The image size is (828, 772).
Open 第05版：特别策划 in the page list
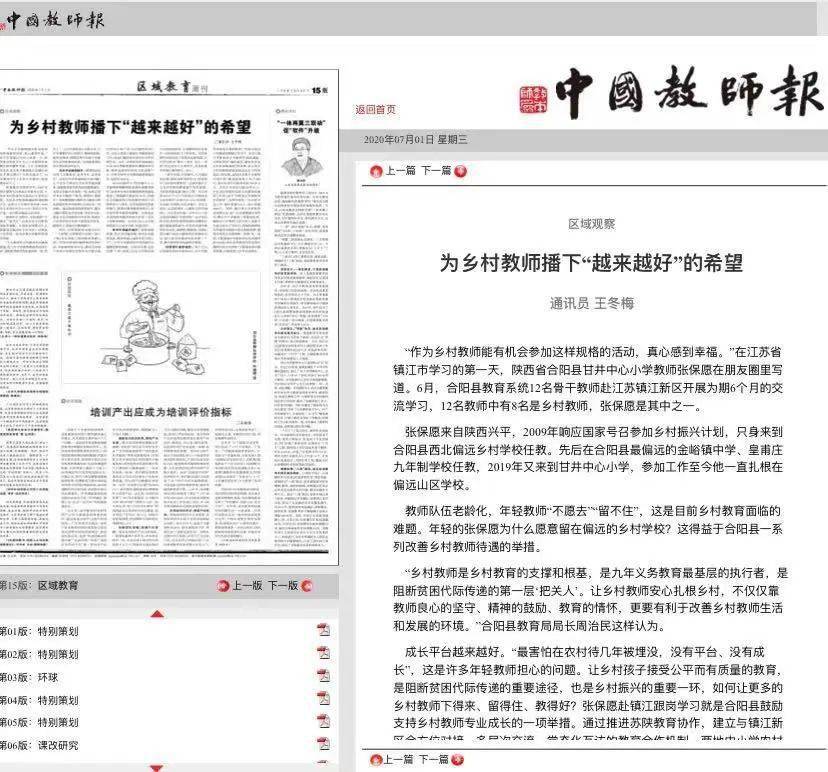pyautogui.click(x=39, y=722)
